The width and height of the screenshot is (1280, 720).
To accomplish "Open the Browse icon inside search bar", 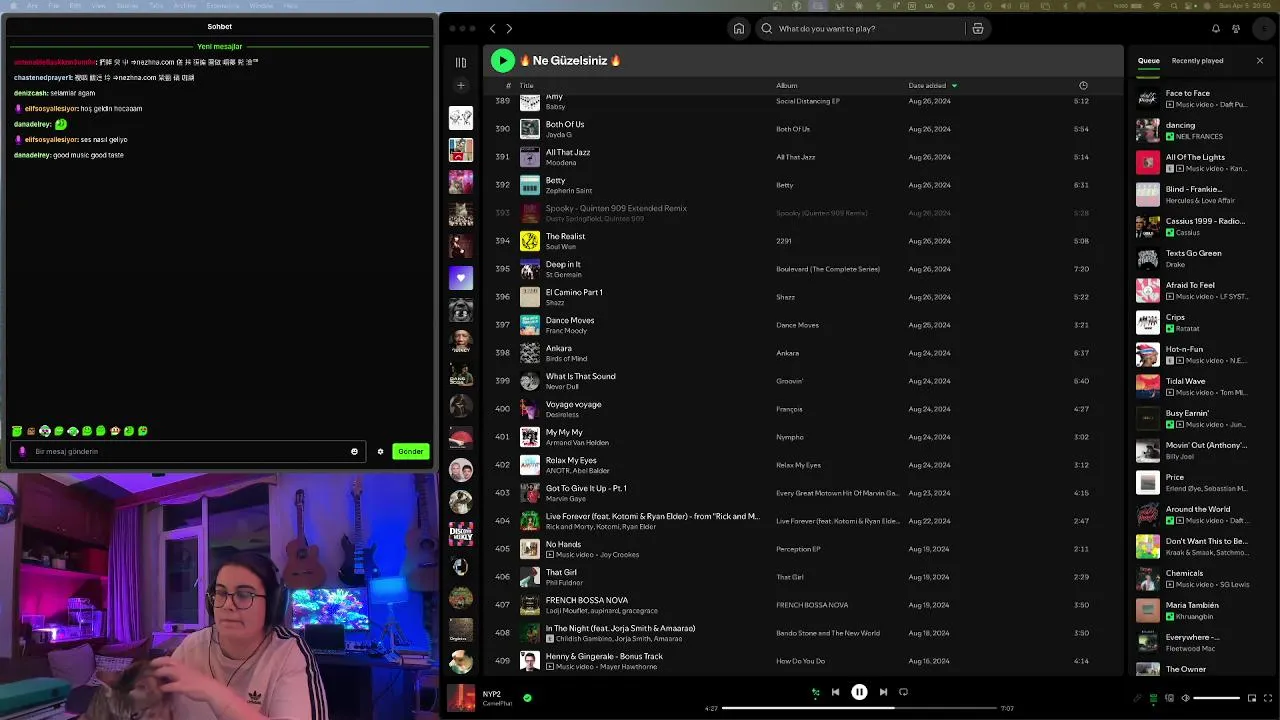I will pyautogui.click(x=978, y=28).
